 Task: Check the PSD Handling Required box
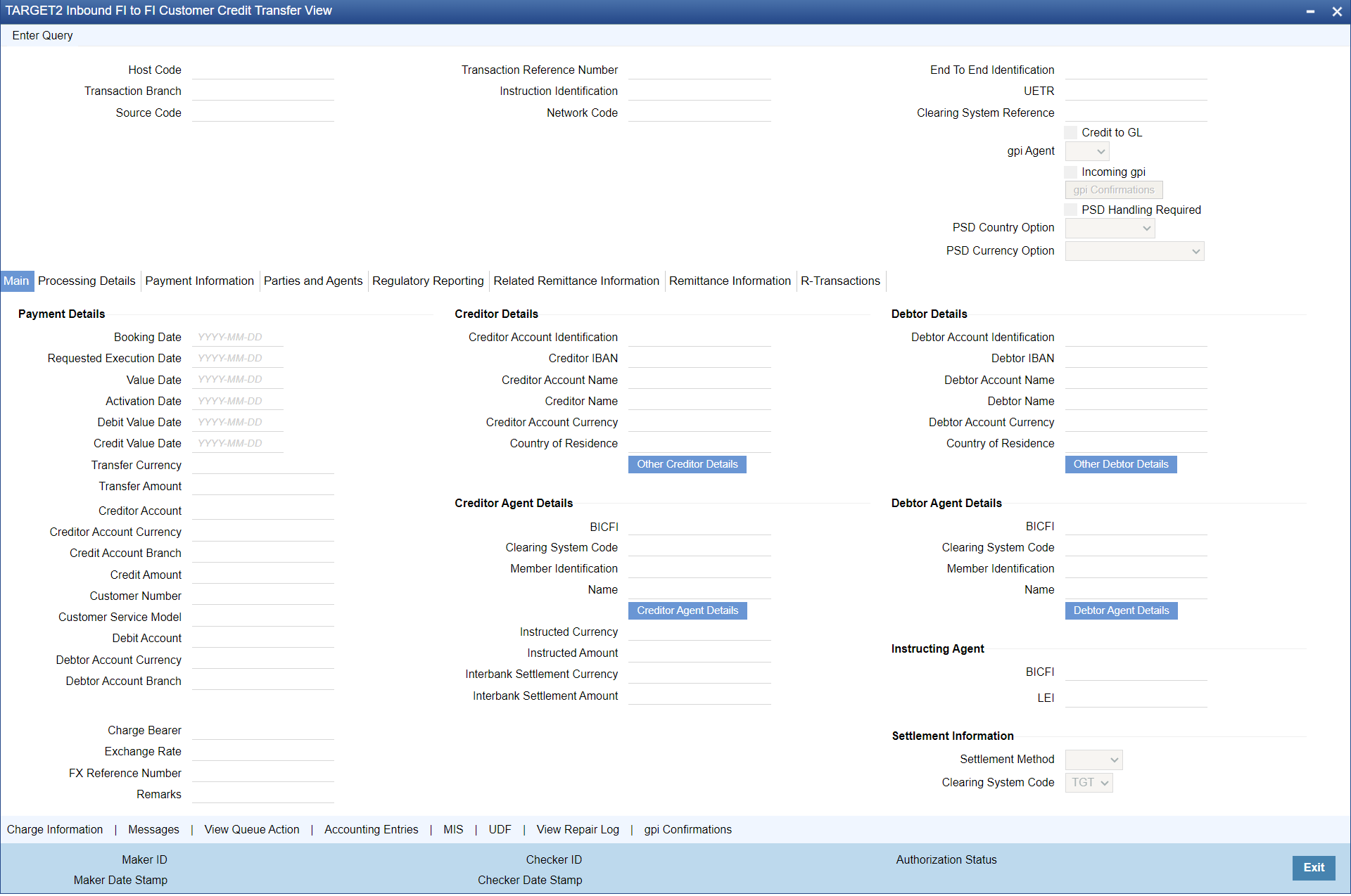pyautogui.click(x=1071, y=210)
